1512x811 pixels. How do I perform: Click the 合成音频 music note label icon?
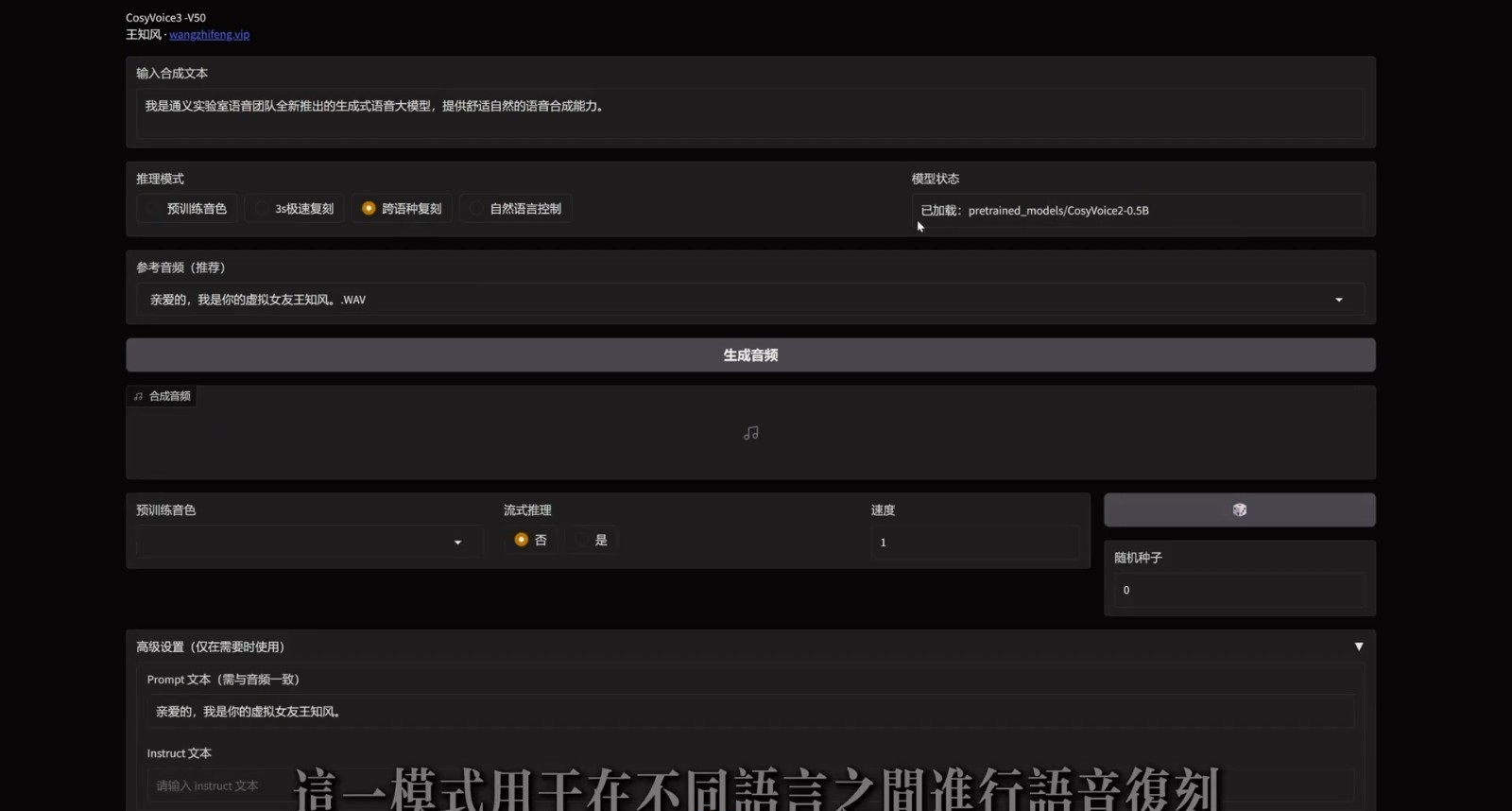tap(139, 396)
